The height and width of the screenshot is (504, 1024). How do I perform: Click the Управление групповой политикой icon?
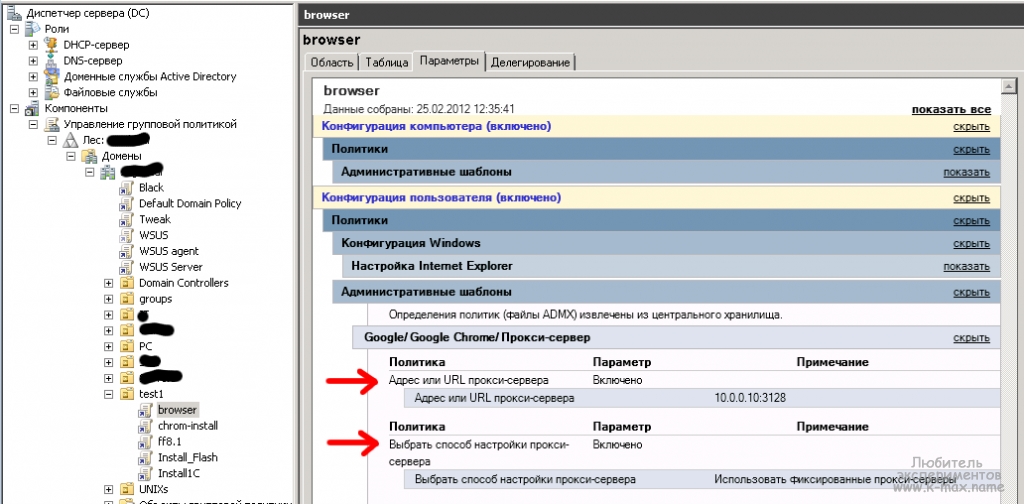[51, 124]
